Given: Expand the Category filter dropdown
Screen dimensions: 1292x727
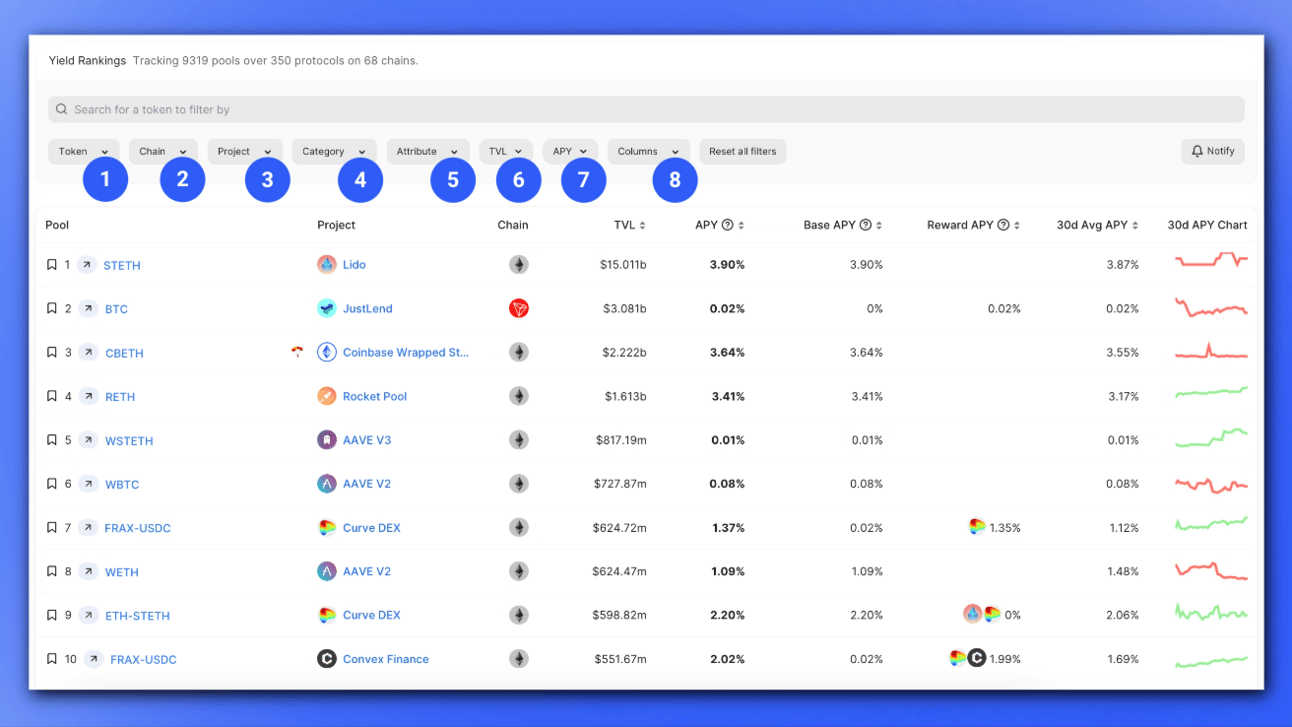Looking at the screenshot, I should tap(334, 152).
